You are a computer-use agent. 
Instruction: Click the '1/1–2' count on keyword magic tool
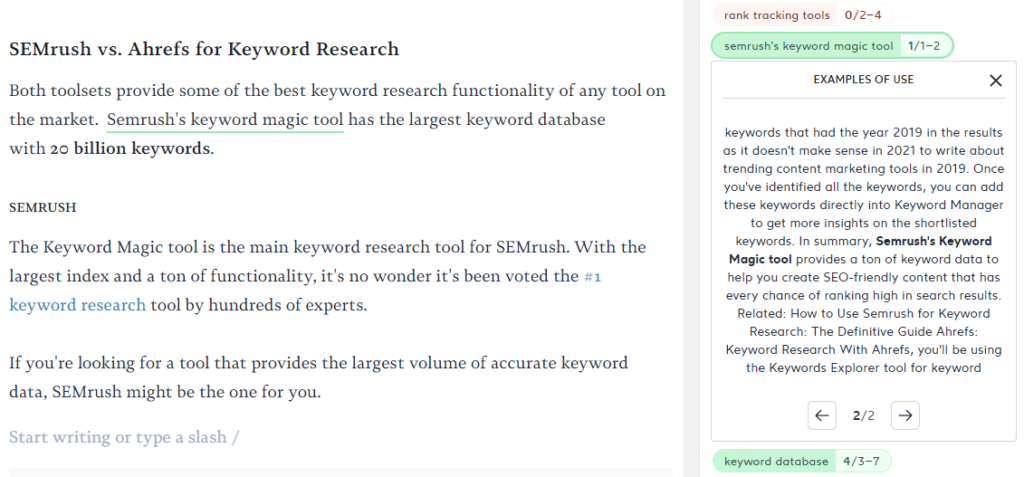924,46
